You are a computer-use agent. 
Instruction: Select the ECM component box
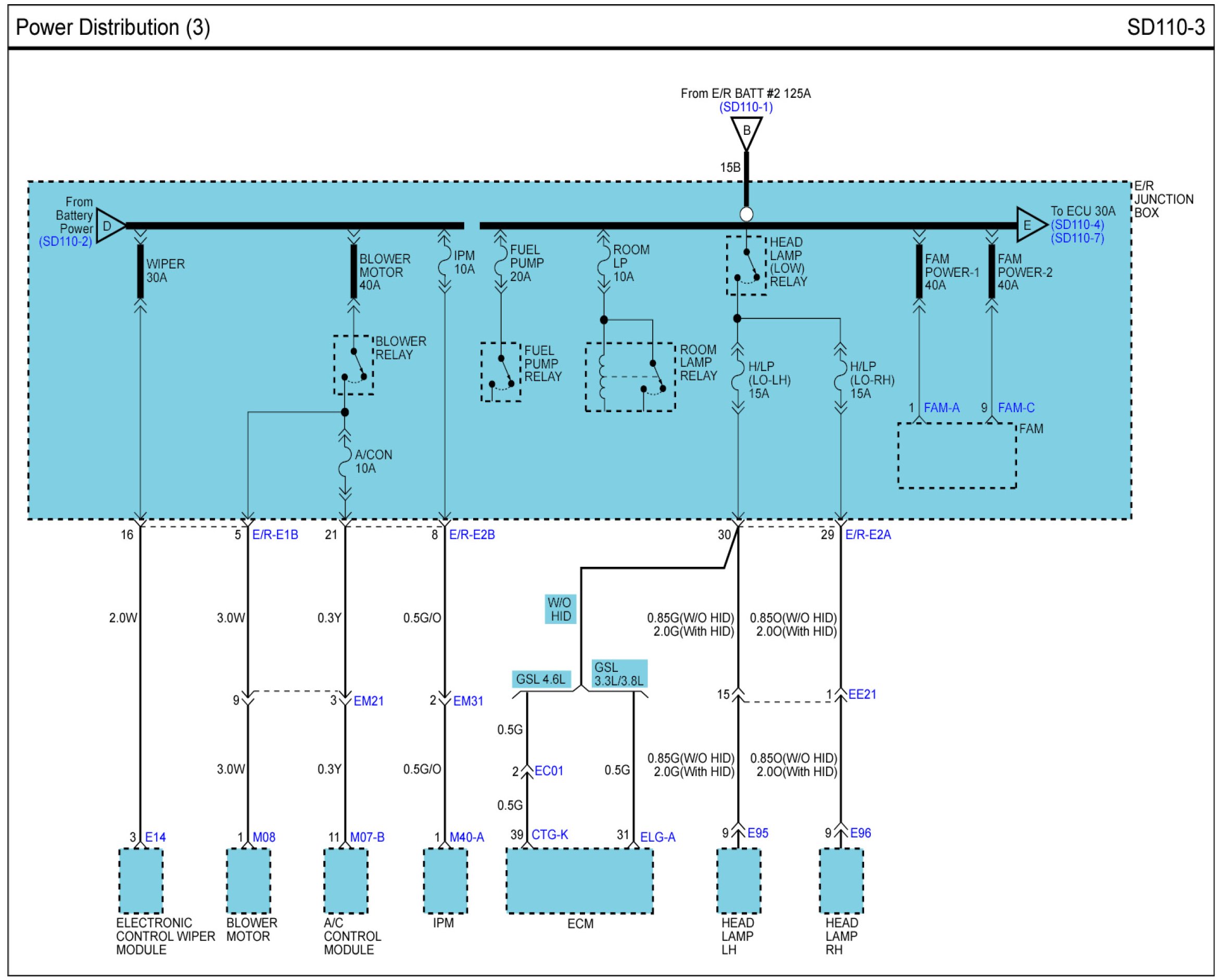pyautogui.click(x=580, y=881)
